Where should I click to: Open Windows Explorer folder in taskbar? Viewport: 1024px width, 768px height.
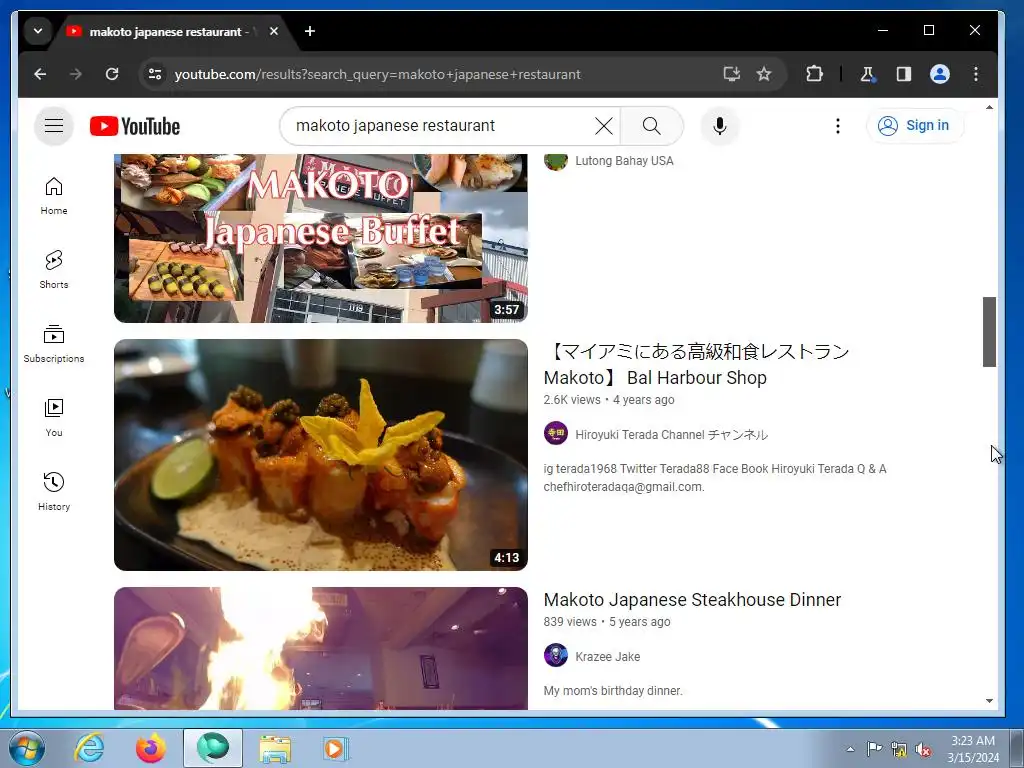point(275,748)
